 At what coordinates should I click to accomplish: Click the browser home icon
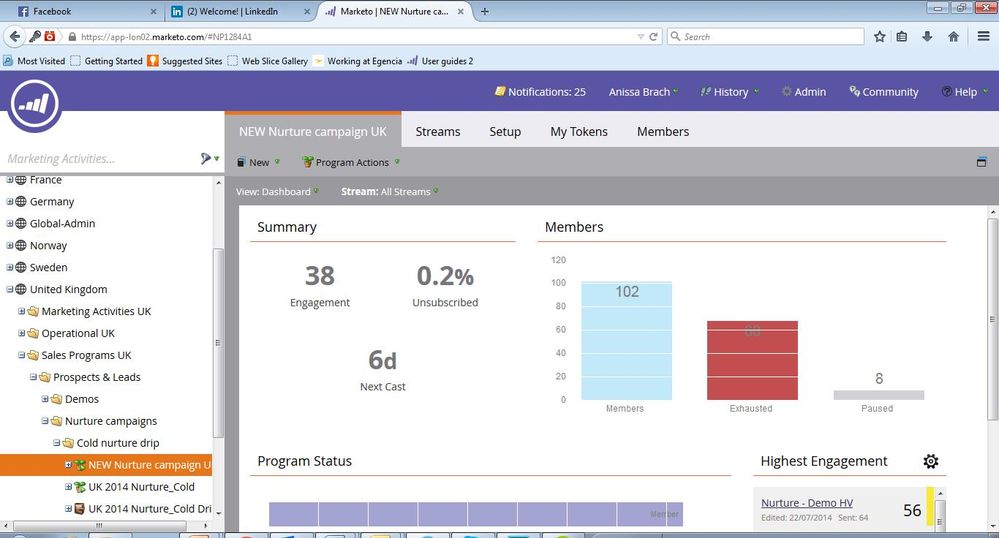tap(954, 37)
